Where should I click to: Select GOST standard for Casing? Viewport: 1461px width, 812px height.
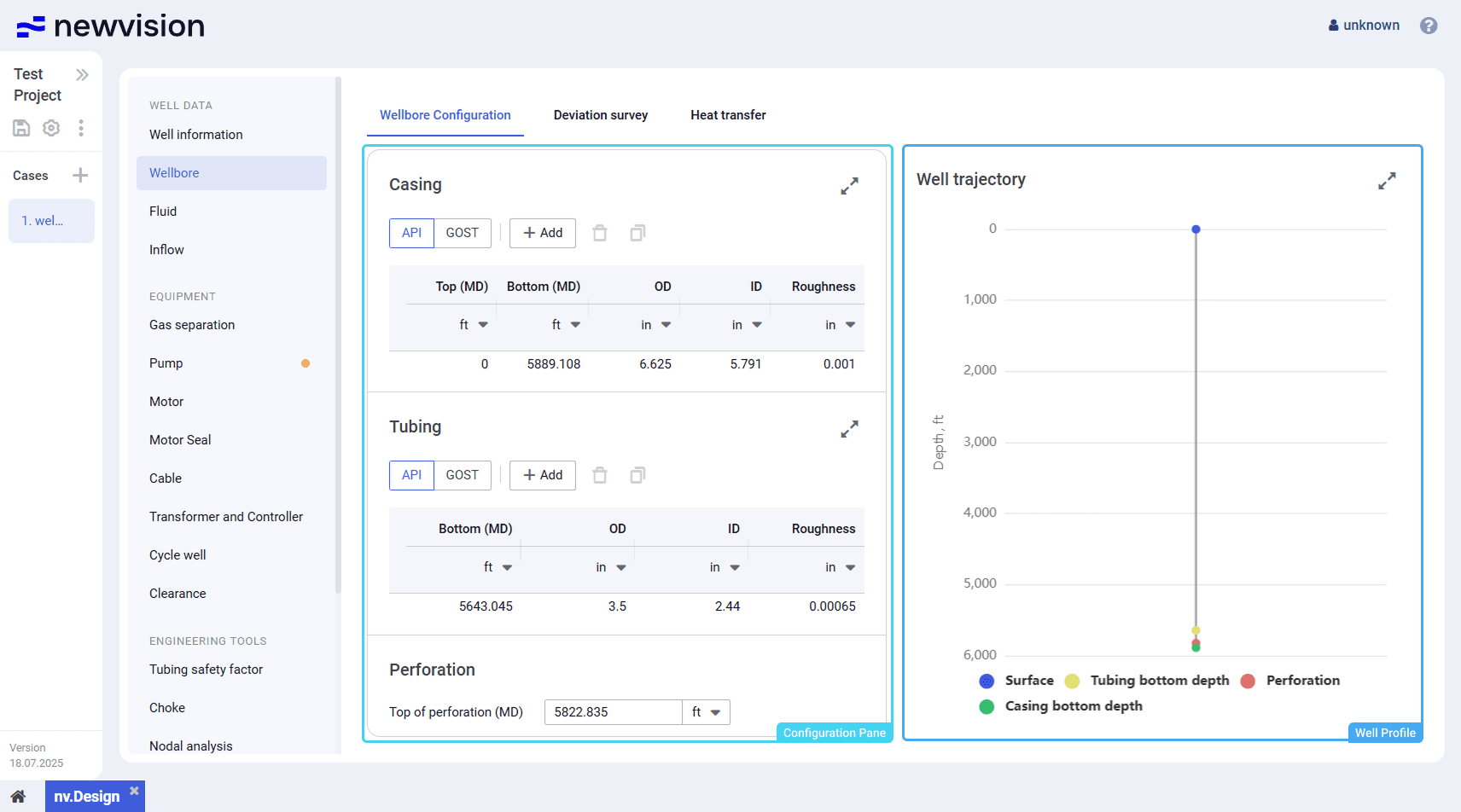(x=462, y=233)
